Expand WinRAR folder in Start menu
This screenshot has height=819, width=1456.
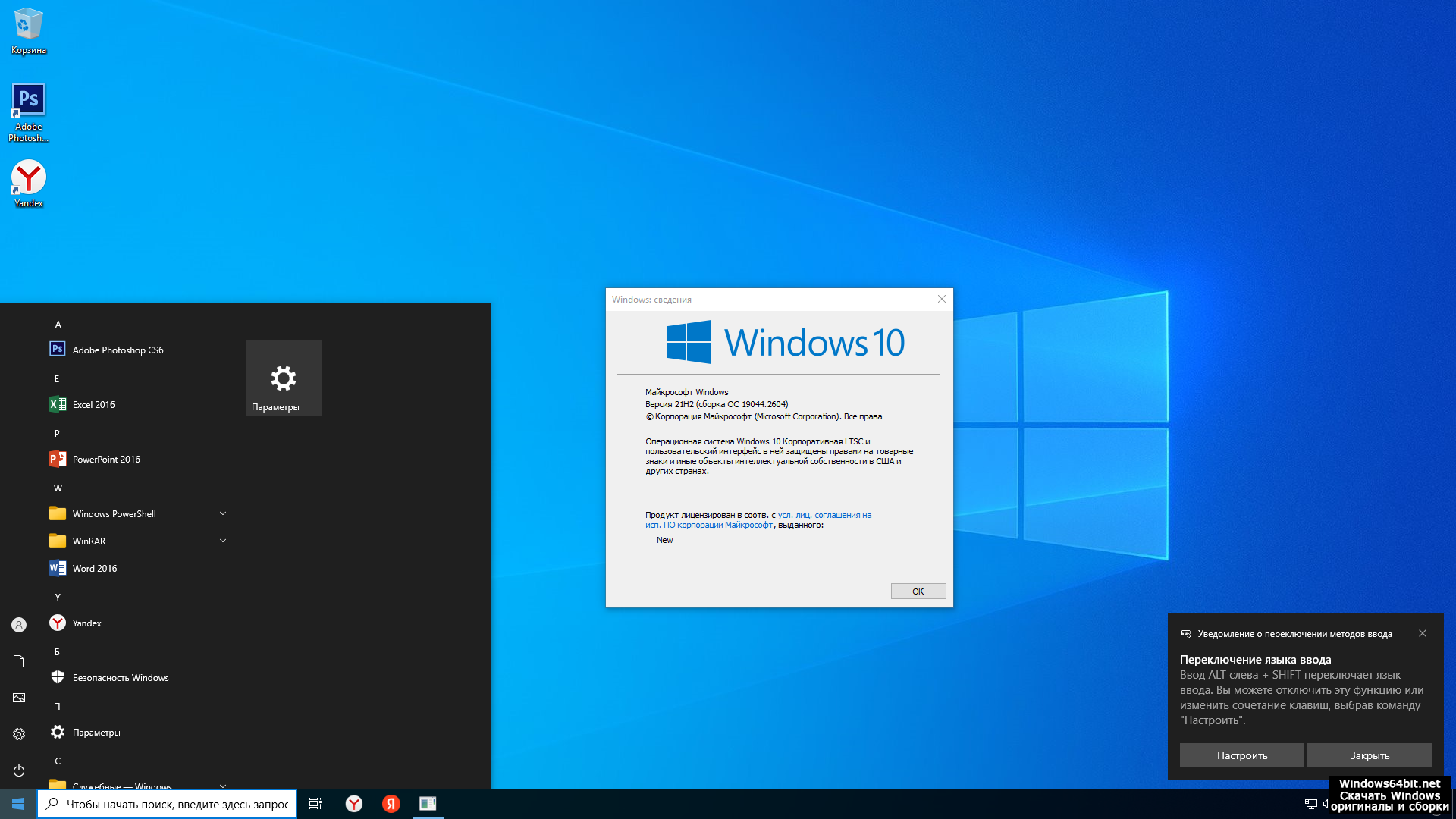[222, 541]
